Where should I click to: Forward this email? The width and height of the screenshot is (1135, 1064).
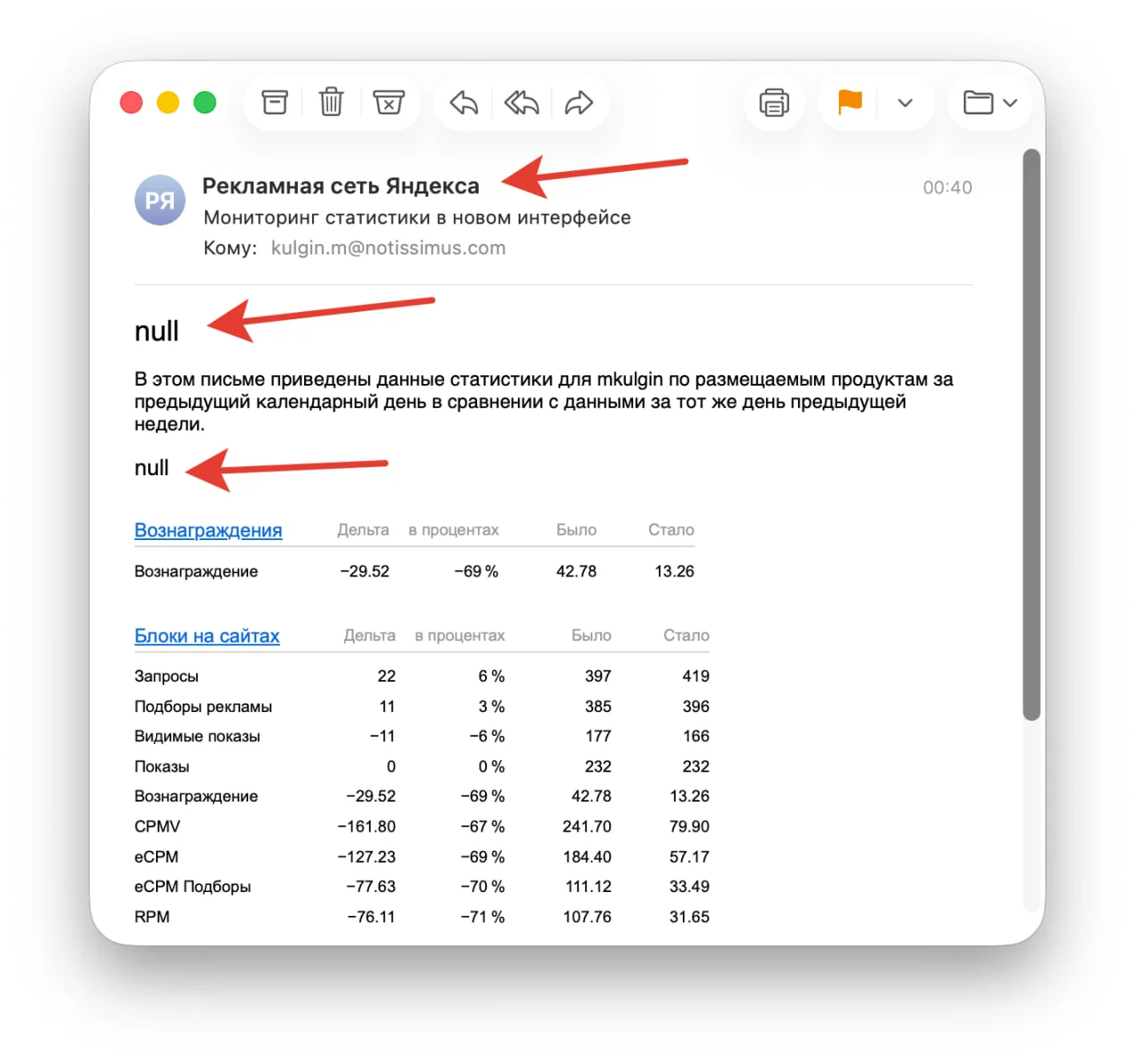[x=579, y=103]
